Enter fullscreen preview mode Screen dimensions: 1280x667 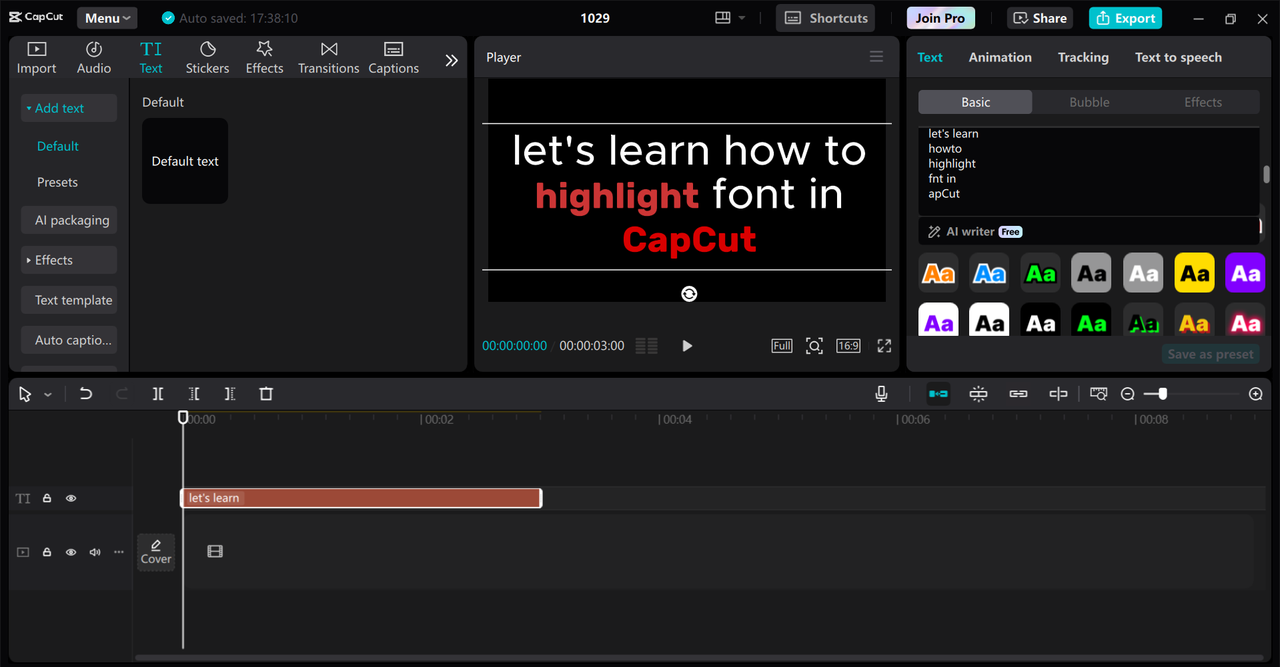click(x=884, y=346)
